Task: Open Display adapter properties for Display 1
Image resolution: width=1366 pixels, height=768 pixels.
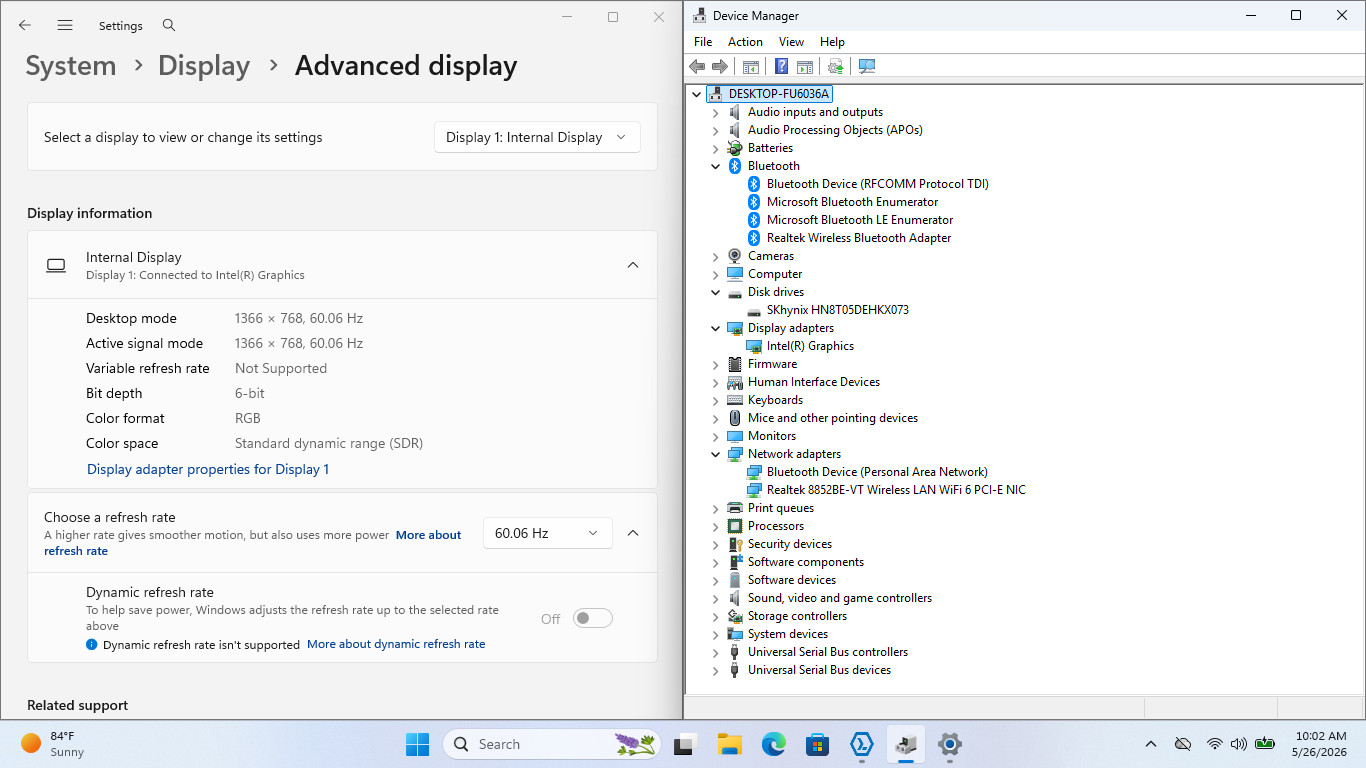Action: pyautogui.click(x=208, y=469)
